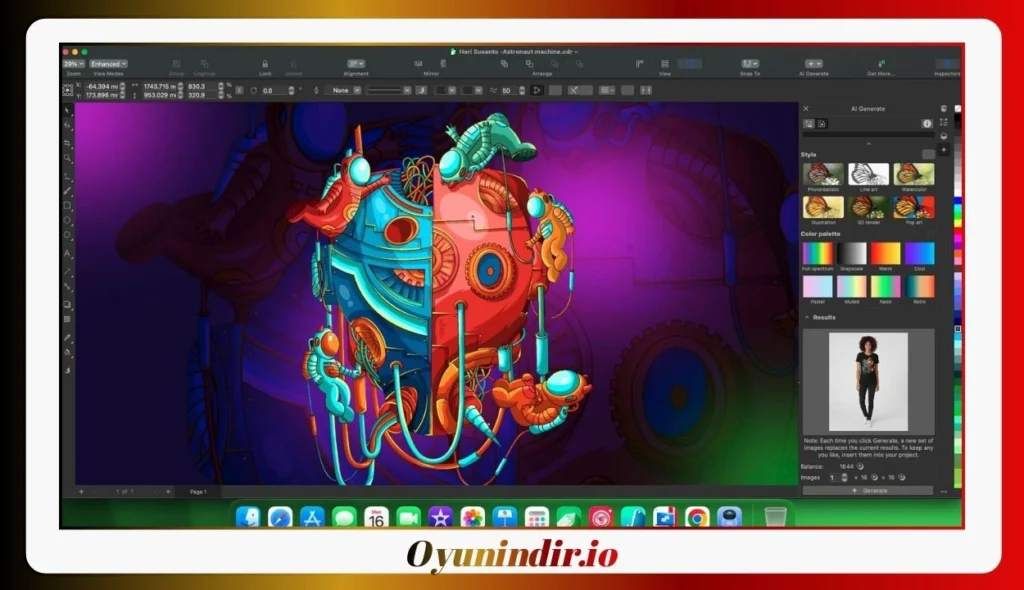Click the Images count stepper
This screenshot has width=1024, height=590.
point(844,478)
